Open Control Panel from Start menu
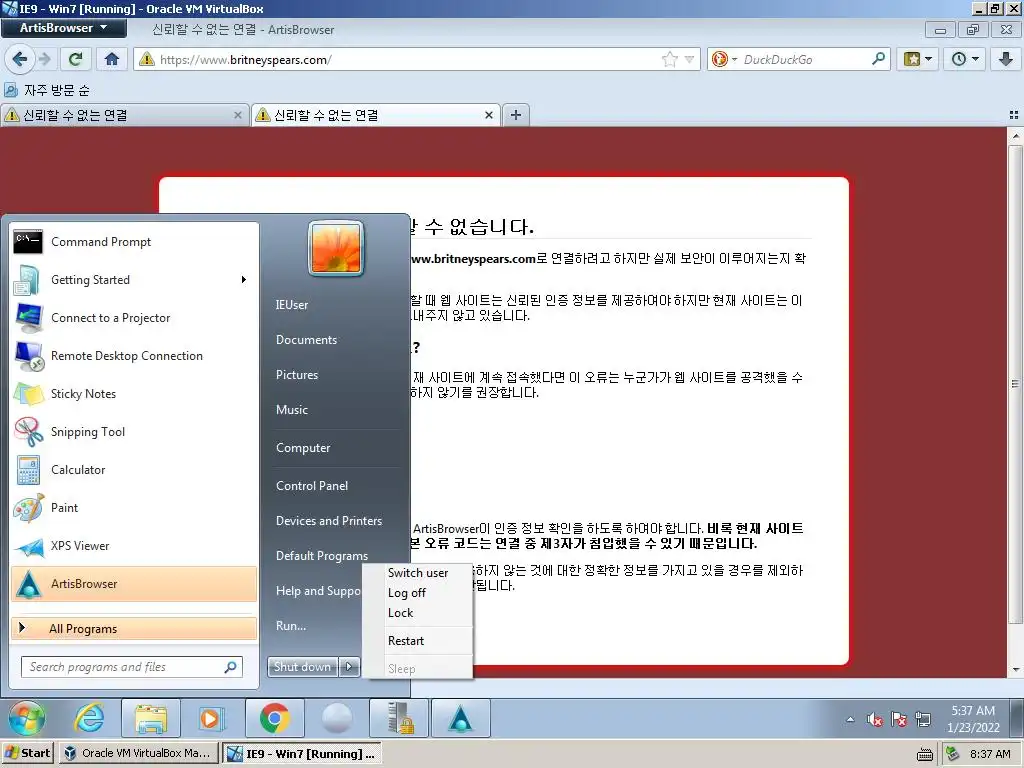Screen dimensions: 1024x768 coord(312,486)
